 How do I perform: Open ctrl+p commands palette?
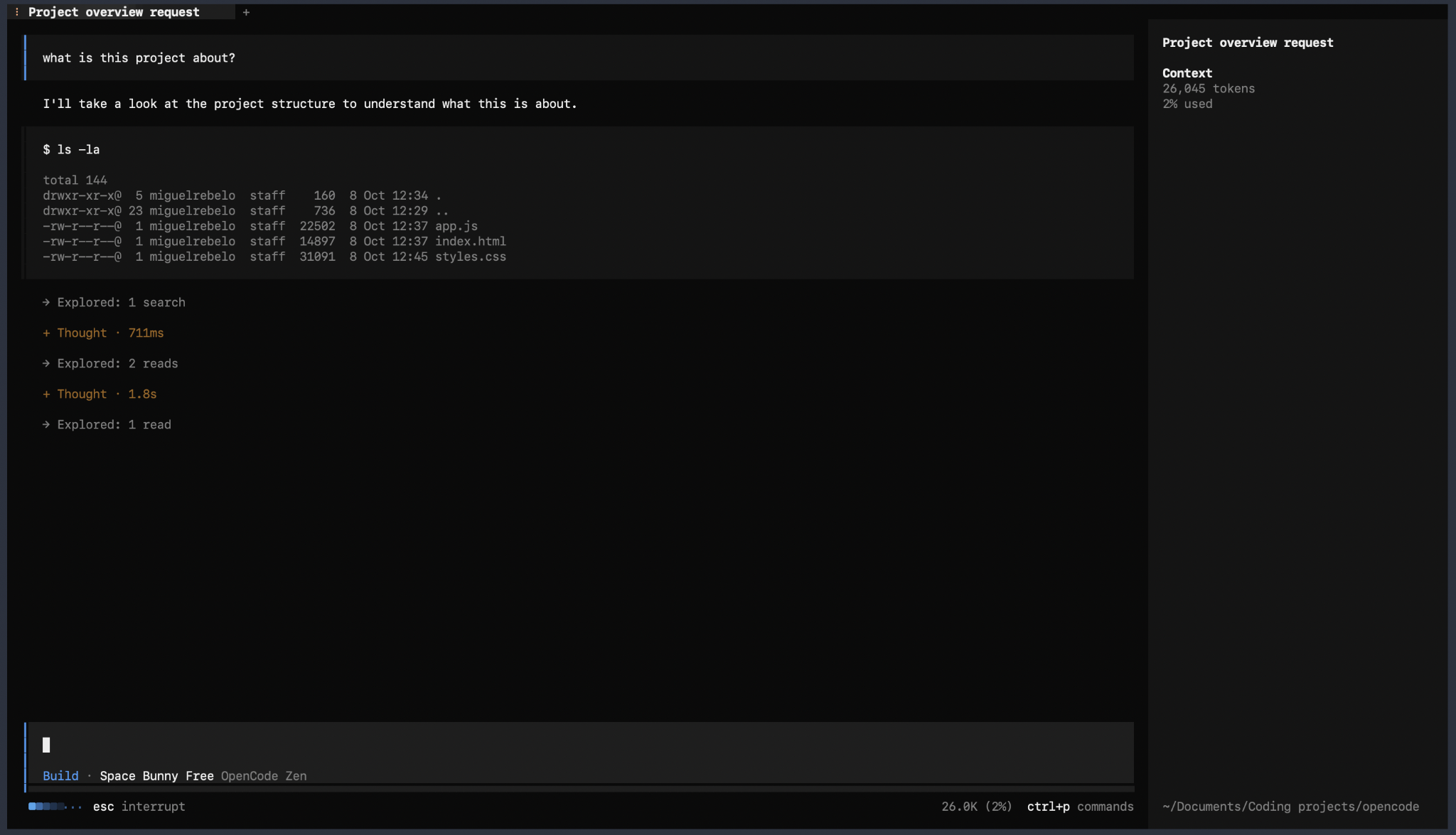coord(1080,807)
